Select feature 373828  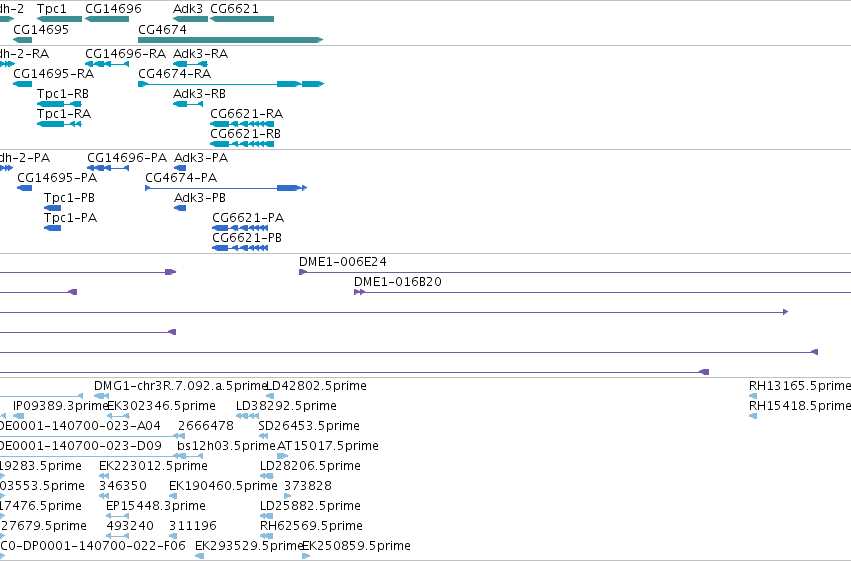click(308, 487)
